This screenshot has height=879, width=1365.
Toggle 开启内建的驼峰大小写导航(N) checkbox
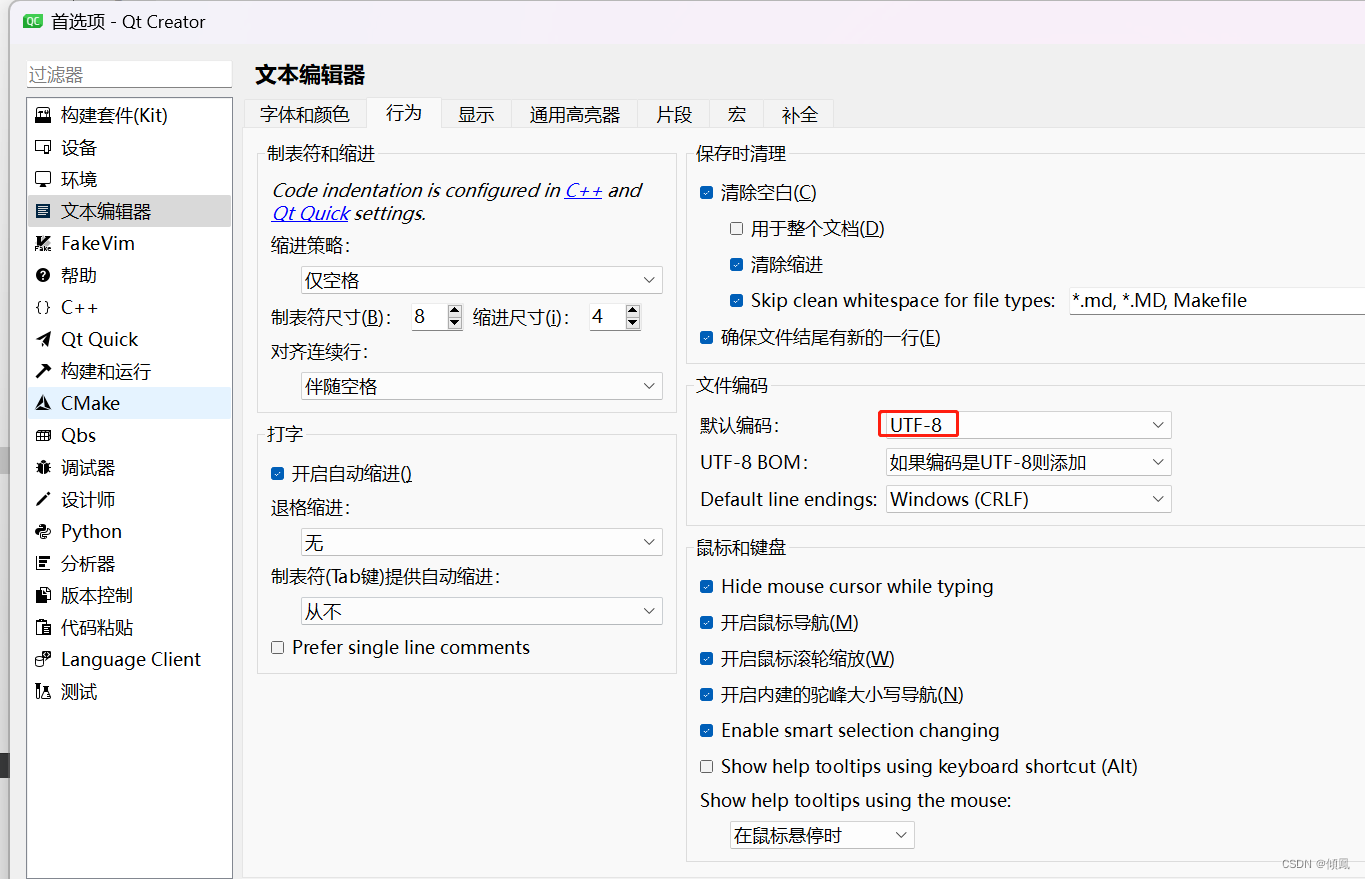[x=707, y=695]
